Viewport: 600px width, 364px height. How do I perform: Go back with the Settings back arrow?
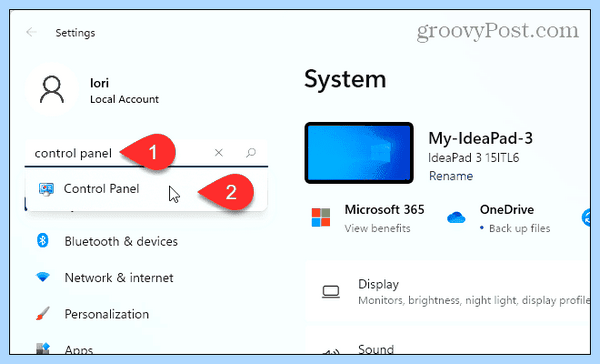pos(31,32)
